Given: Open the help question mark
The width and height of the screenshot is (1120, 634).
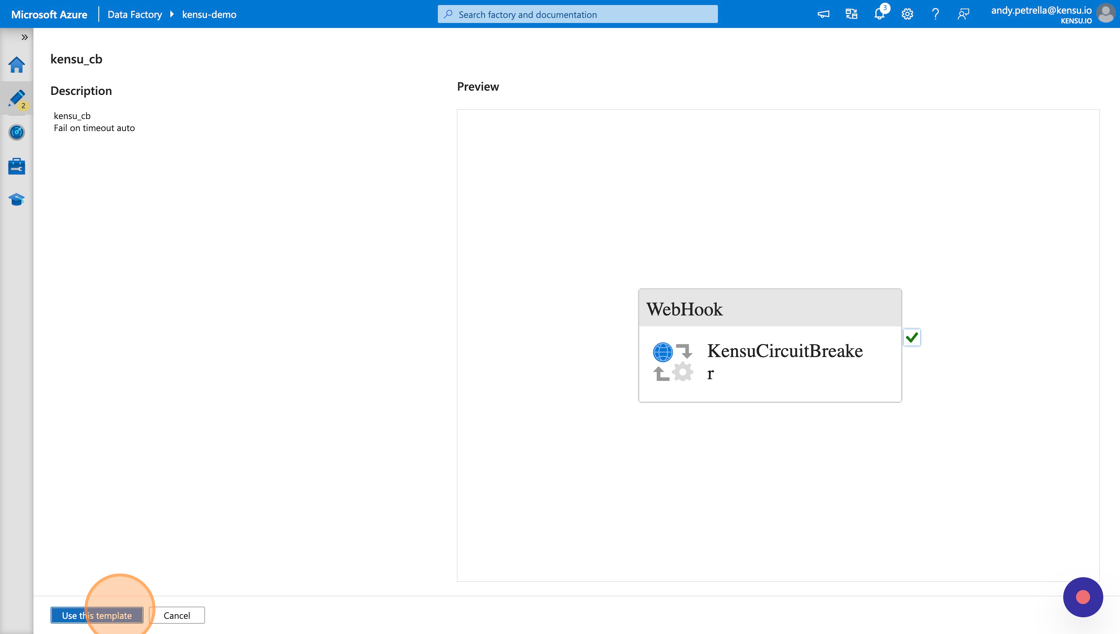Looking at the screenshot, I should tap(935, 14).
